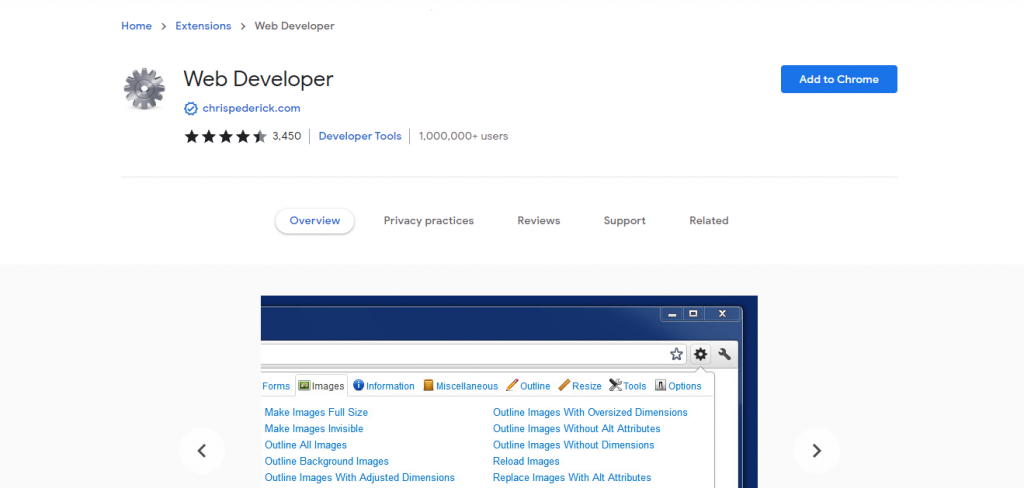Click the bookmark star icon in screenshot

(676, 354)
